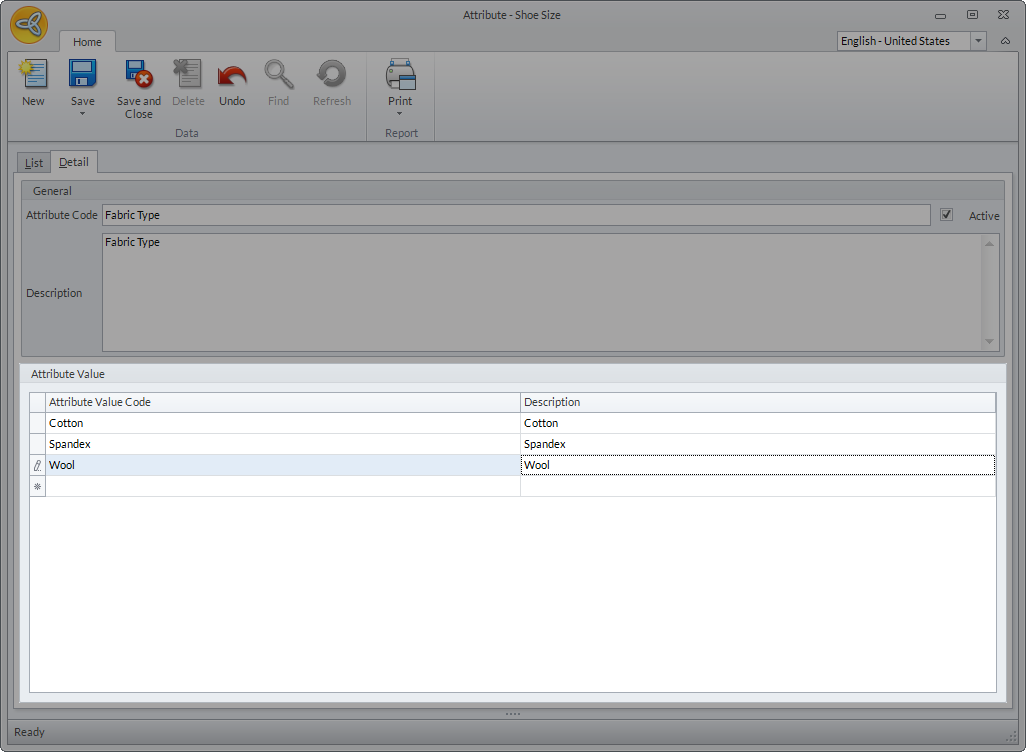1026x752 pixels.
Task: Select the Cotton attribute value code cell
Action: 282,423
